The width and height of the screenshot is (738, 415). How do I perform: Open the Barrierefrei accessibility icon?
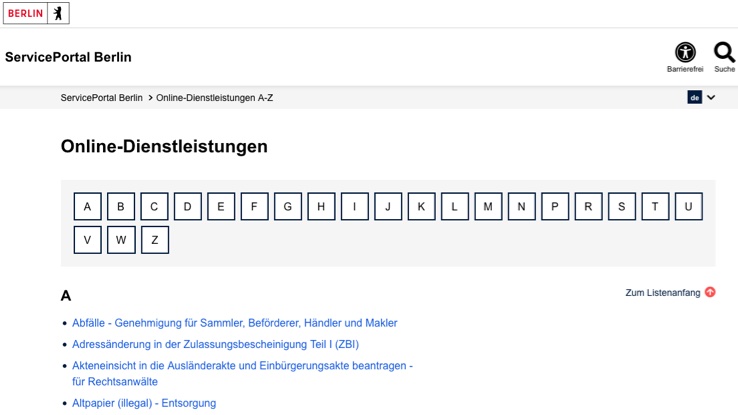click(x=685, y=52)
